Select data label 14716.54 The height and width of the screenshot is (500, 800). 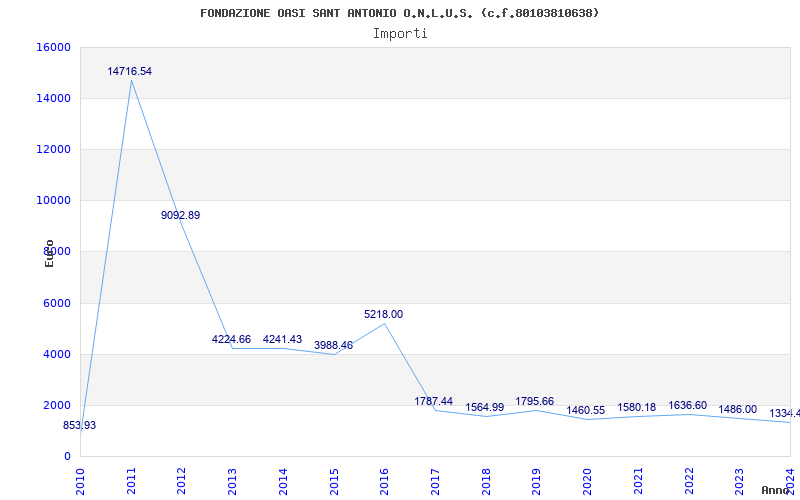[x=130, y=71]
